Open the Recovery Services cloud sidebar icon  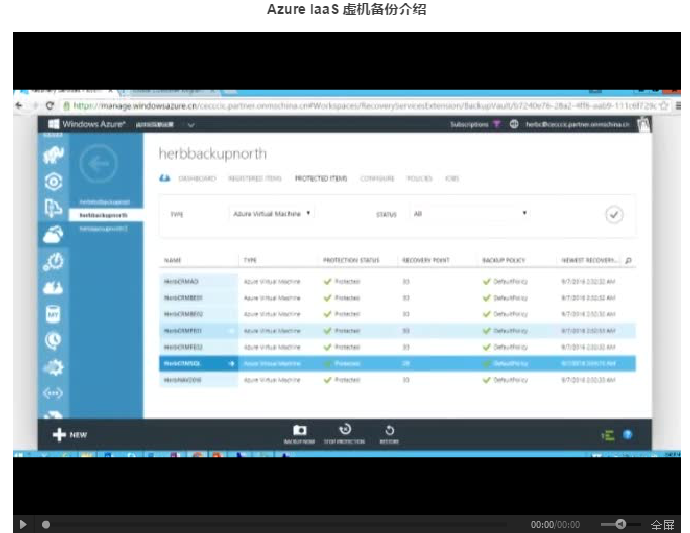[x=53, y=234]
